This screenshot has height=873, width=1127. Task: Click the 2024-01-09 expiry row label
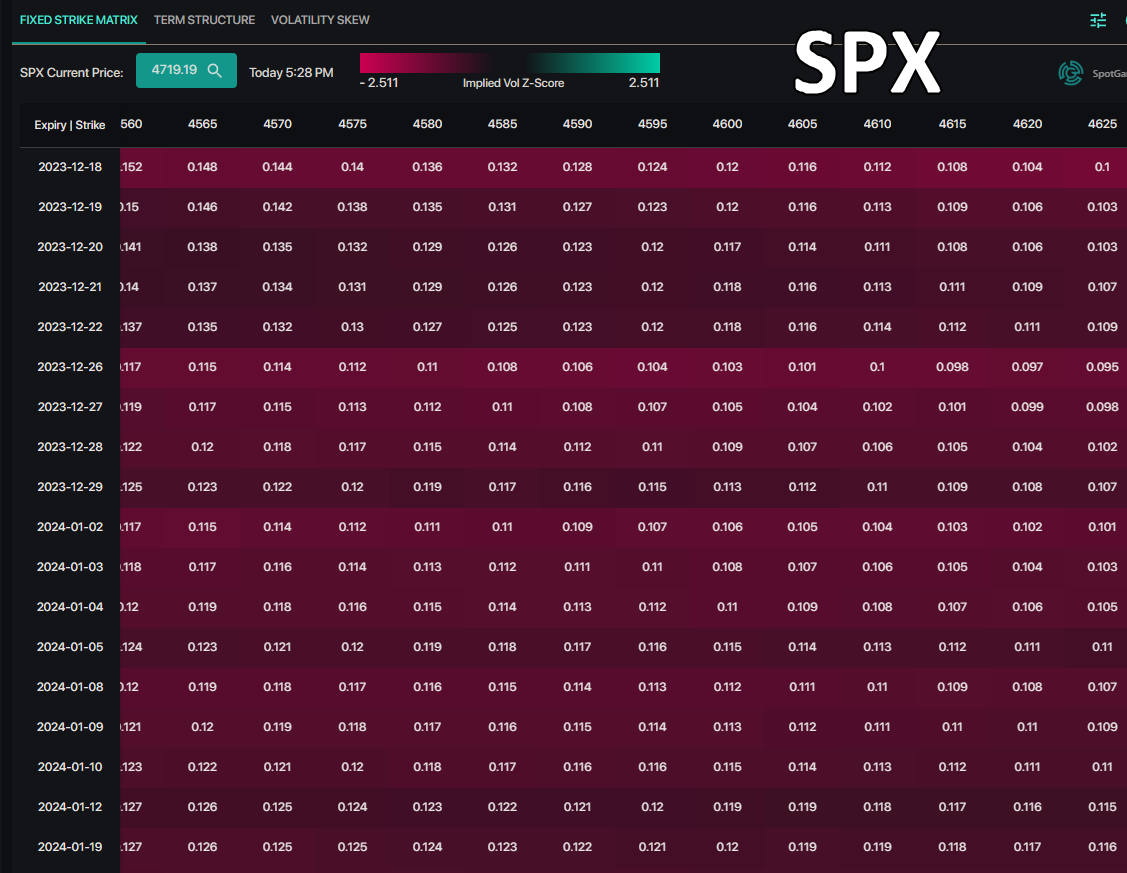[x=70, y=727]
